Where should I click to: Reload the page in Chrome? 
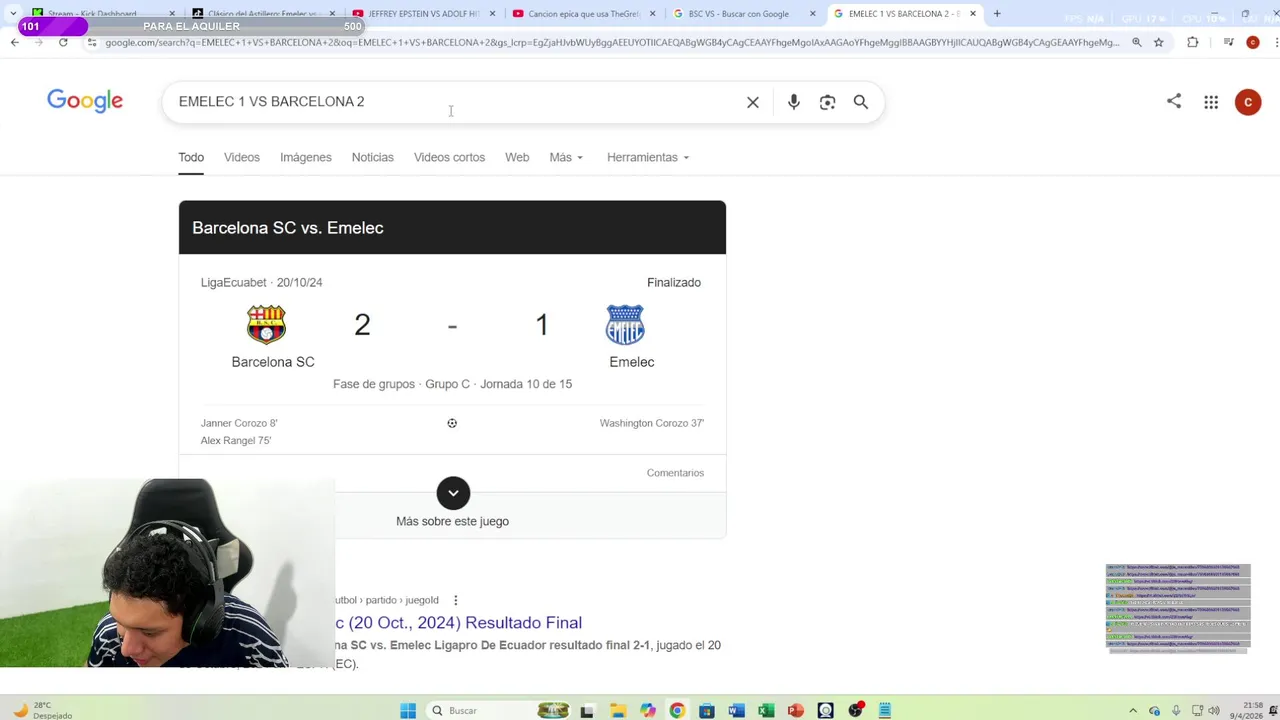click(x=63, y=42)
